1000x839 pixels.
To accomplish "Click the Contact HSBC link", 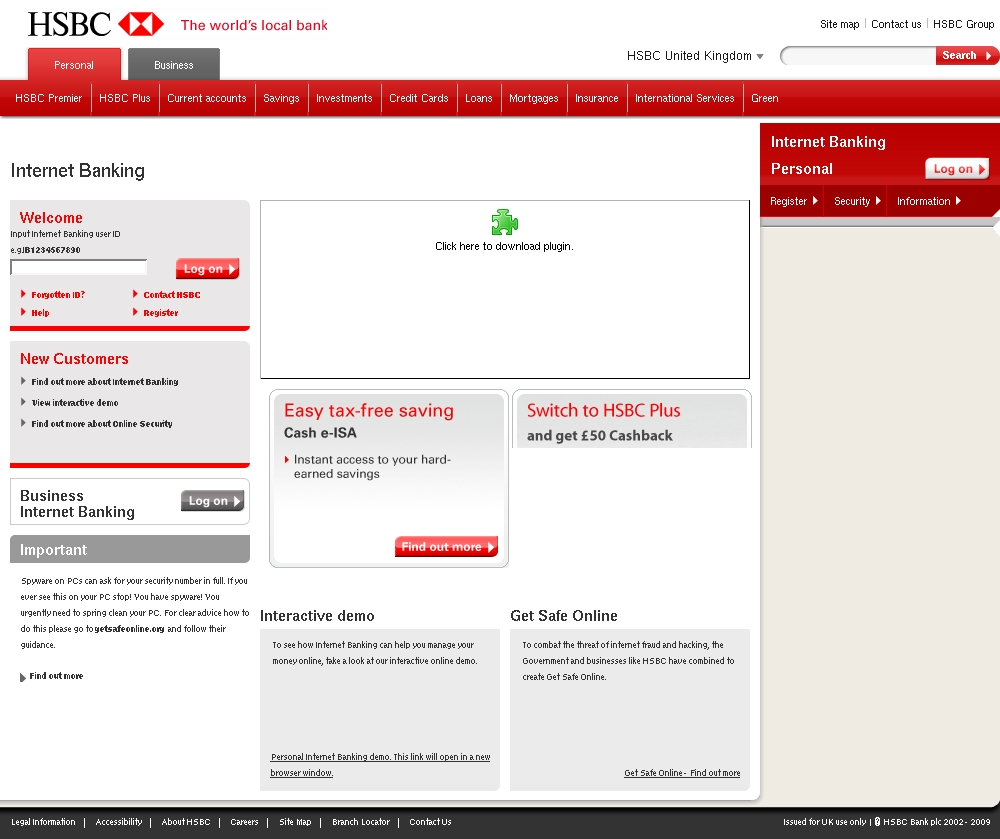I will 172,295.
